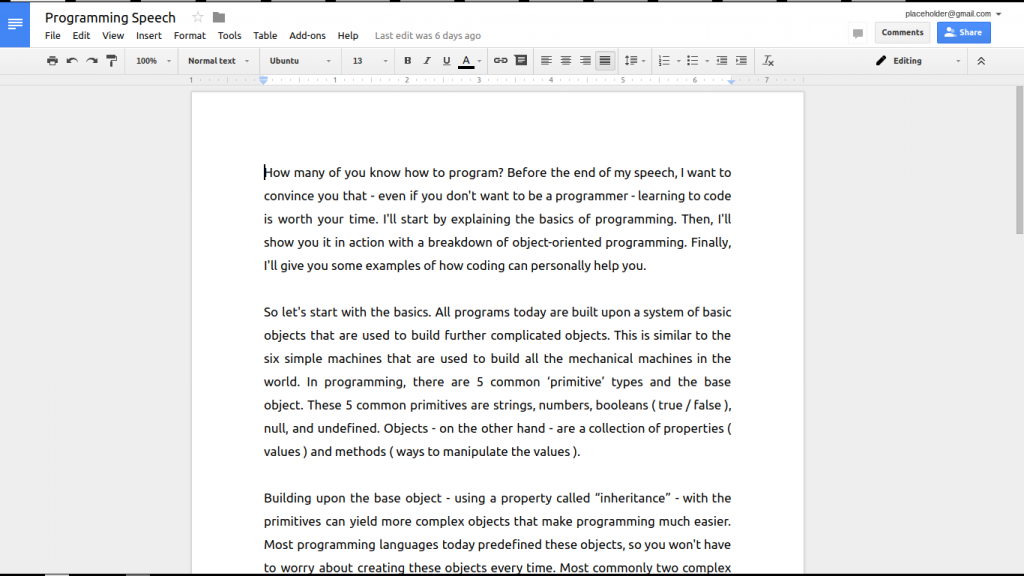This screenshot has height=576, width=1024.
Task: Insert a comment from the toolbar
Action: coord(520,61)
